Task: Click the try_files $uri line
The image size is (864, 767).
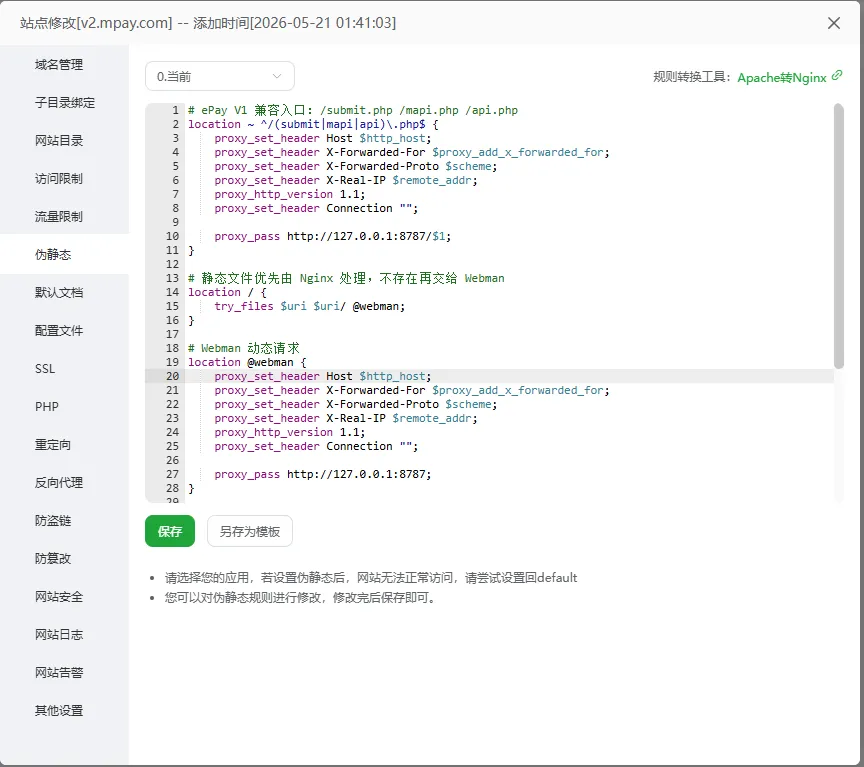Action: pos(310,306)
